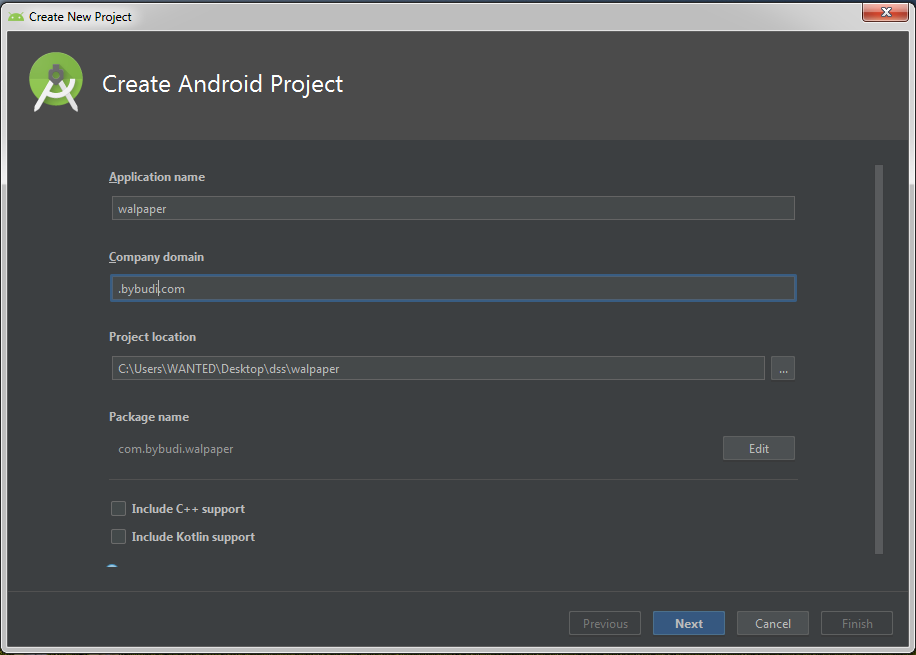916x655 pixels.
Task: Click the Finish button
Action: click(x=857, y=623)
